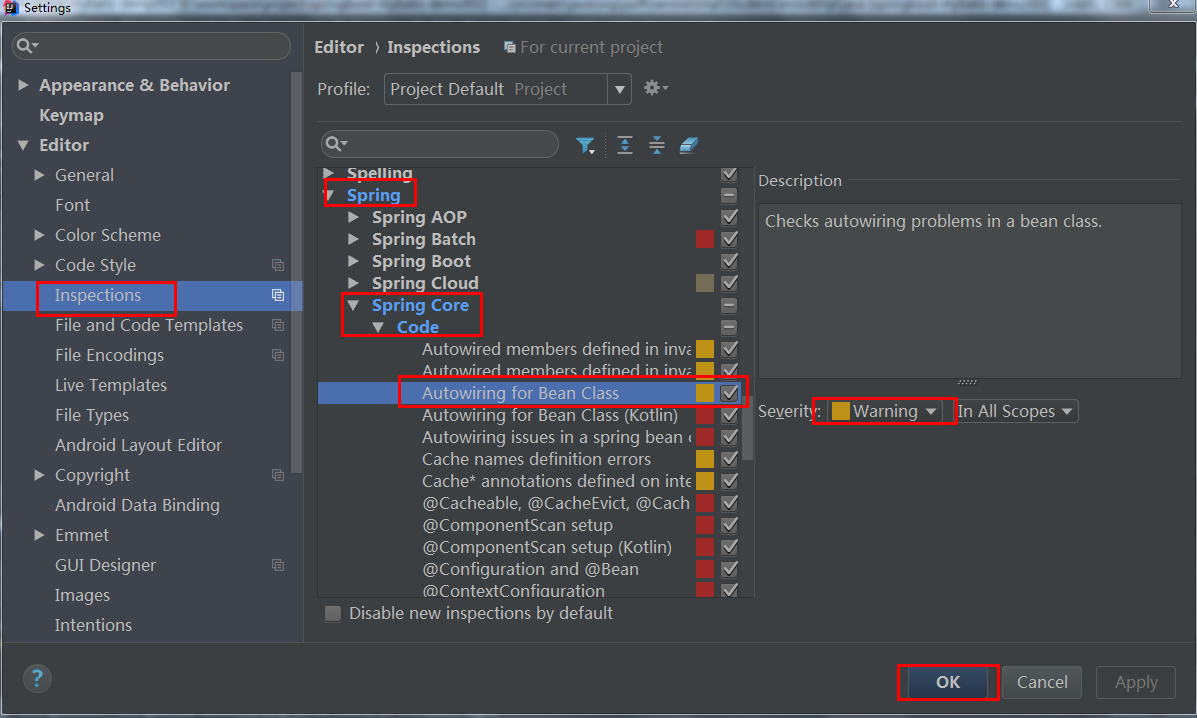Expand the Color Scheme node

point(40,235)
